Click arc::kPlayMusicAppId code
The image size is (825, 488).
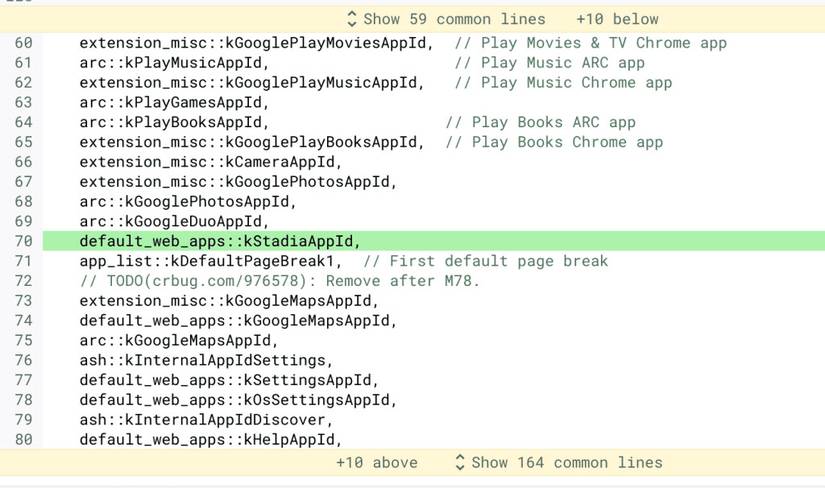(x=174, y=63)
